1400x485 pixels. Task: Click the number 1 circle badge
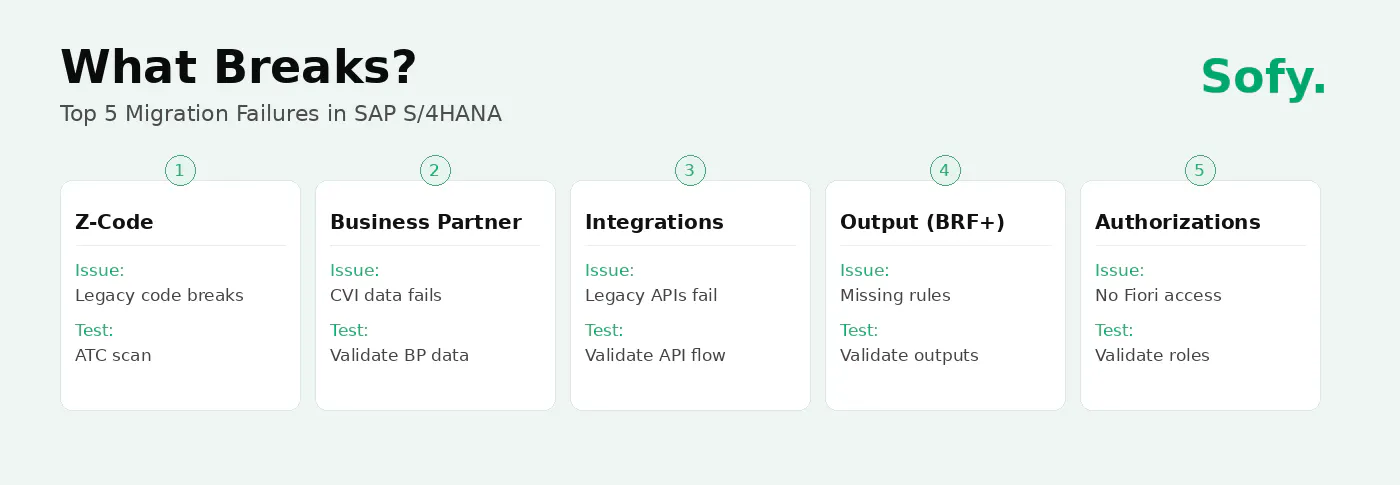click(180, 171)
